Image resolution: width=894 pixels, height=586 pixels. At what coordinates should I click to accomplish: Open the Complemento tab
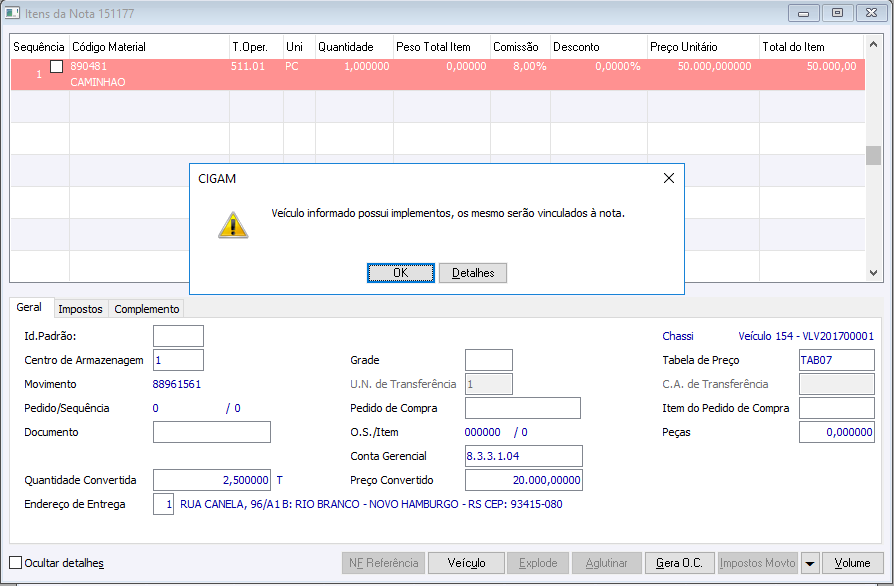point(147,309)
